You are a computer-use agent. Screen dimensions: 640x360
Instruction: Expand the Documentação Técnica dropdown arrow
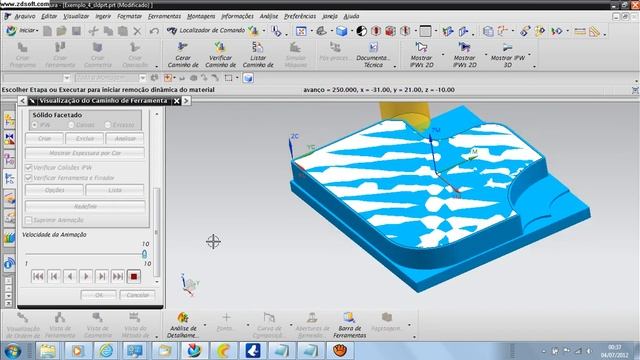coord(395,67)
